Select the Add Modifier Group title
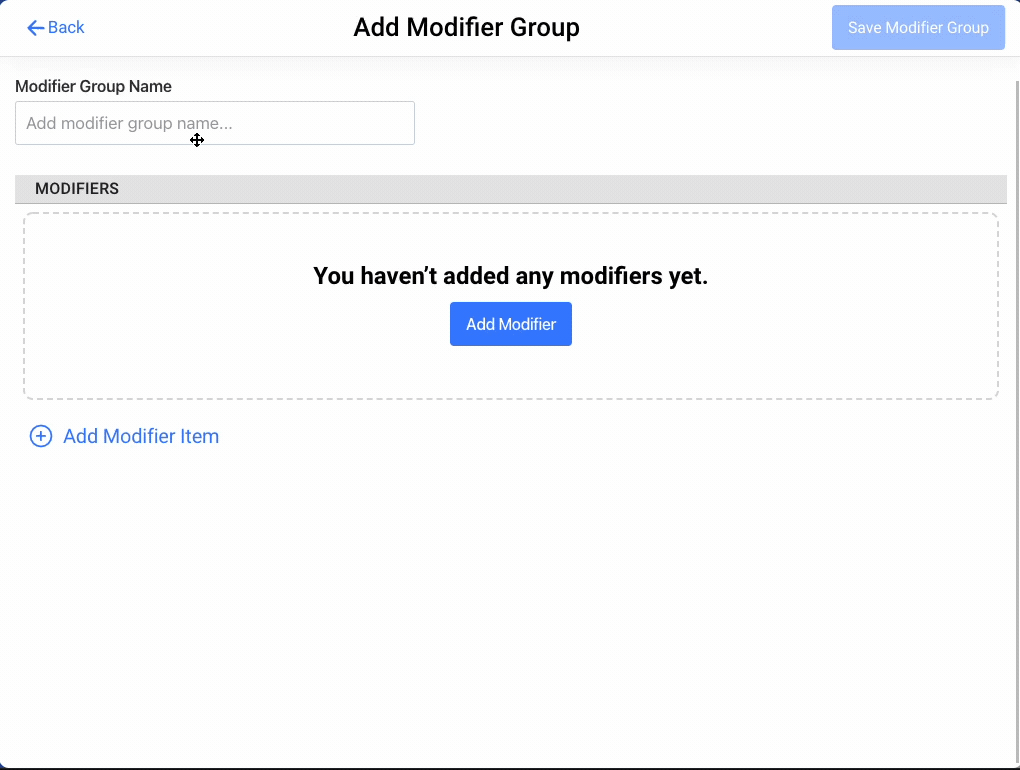1020x770 pixels. pos(466,27)
